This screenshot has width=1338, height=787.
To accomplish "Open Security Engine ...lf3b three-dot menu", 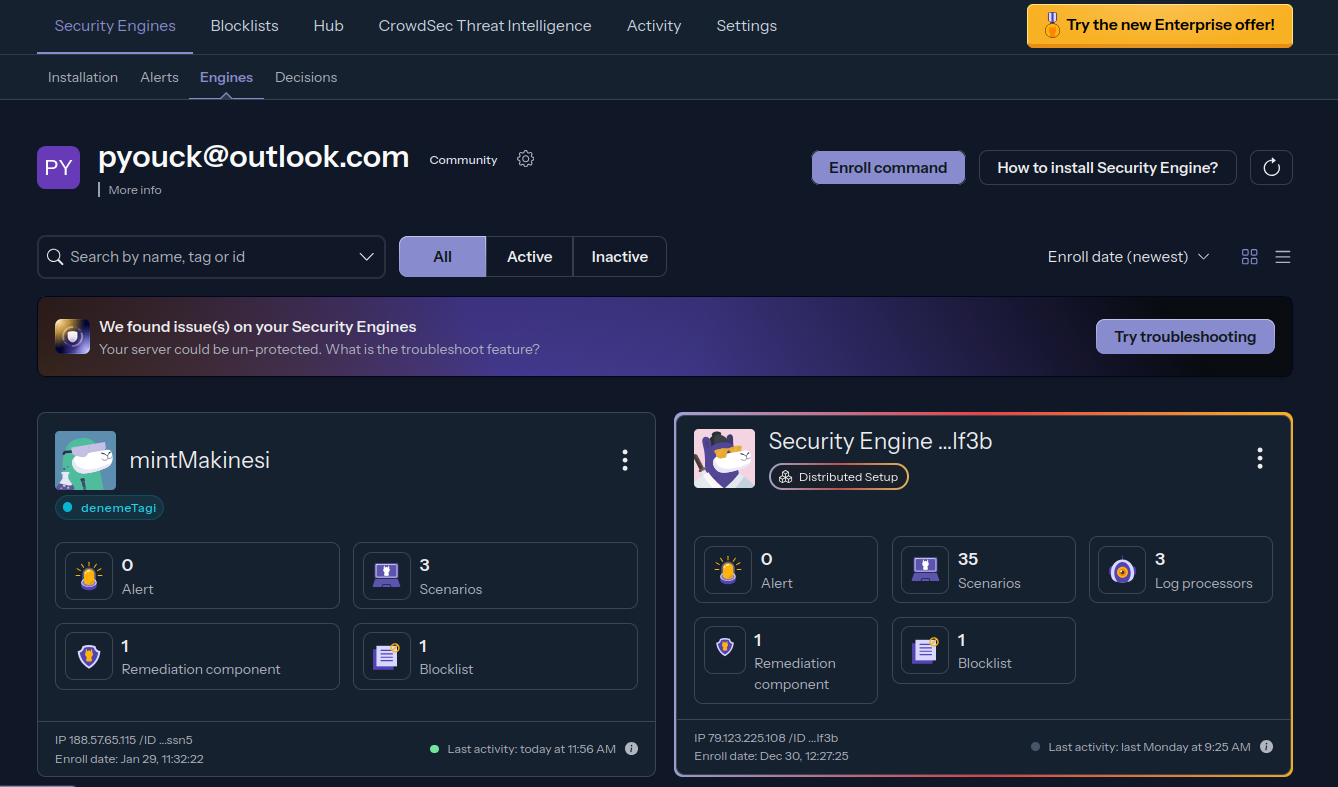I will point(1259,458).
